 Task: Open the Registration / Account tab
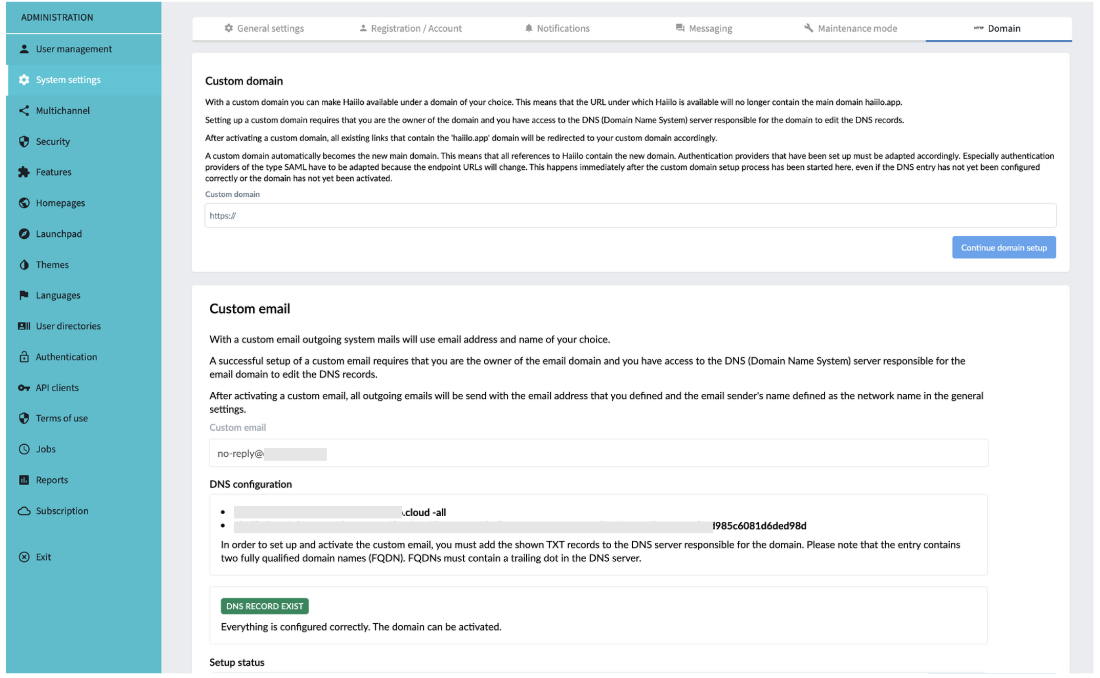[x=410, y=29]
